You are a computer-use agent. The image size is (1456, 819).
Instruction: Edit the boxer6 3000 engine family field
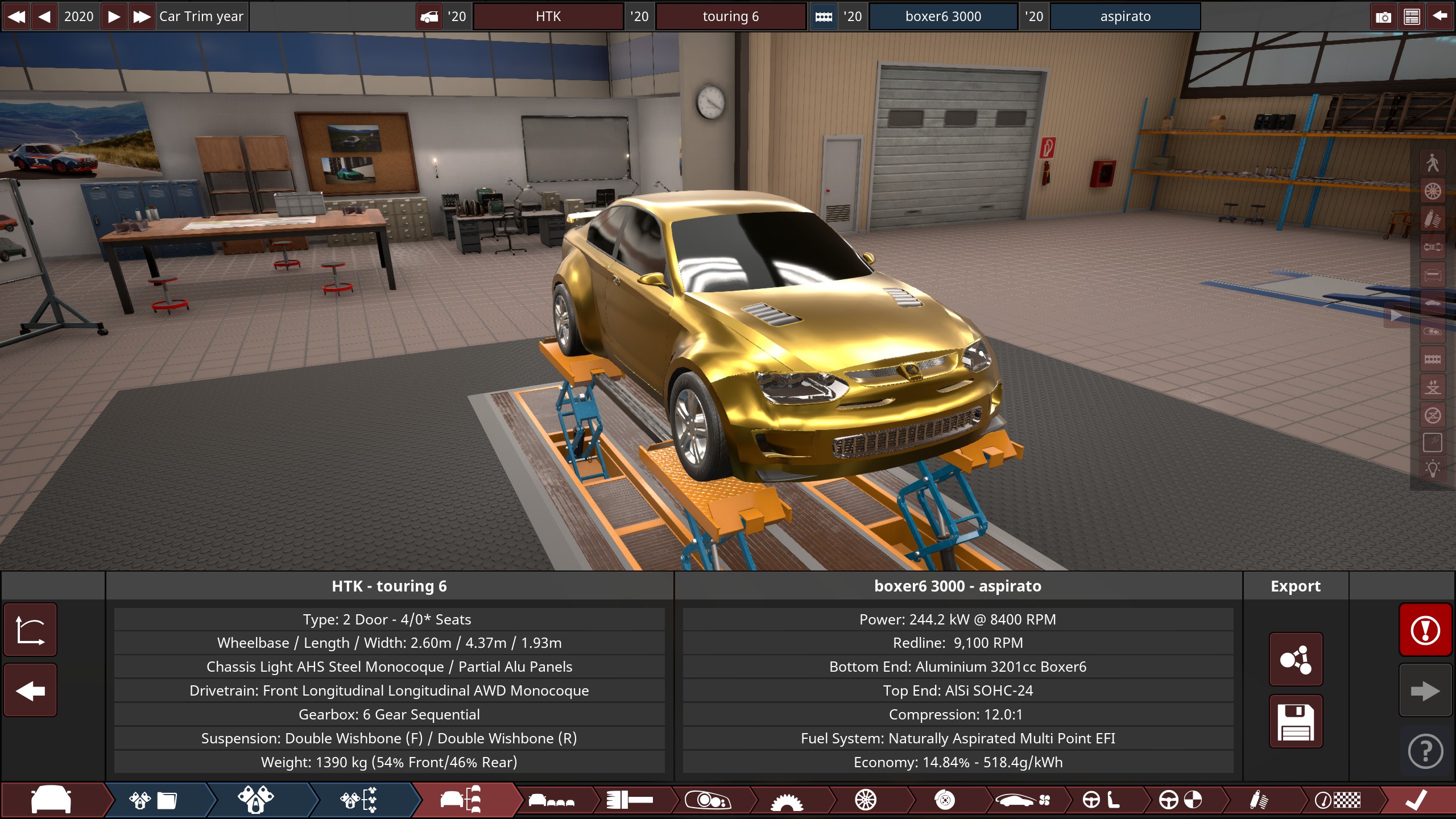pos(943,16)
